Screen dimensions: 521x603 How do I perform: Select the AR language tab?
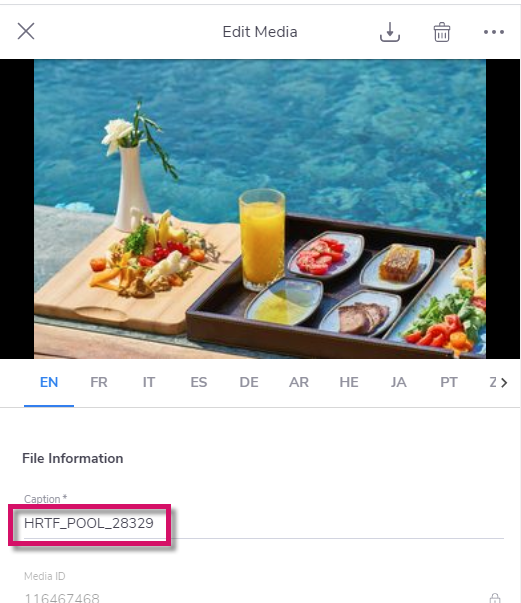point(299,382)
